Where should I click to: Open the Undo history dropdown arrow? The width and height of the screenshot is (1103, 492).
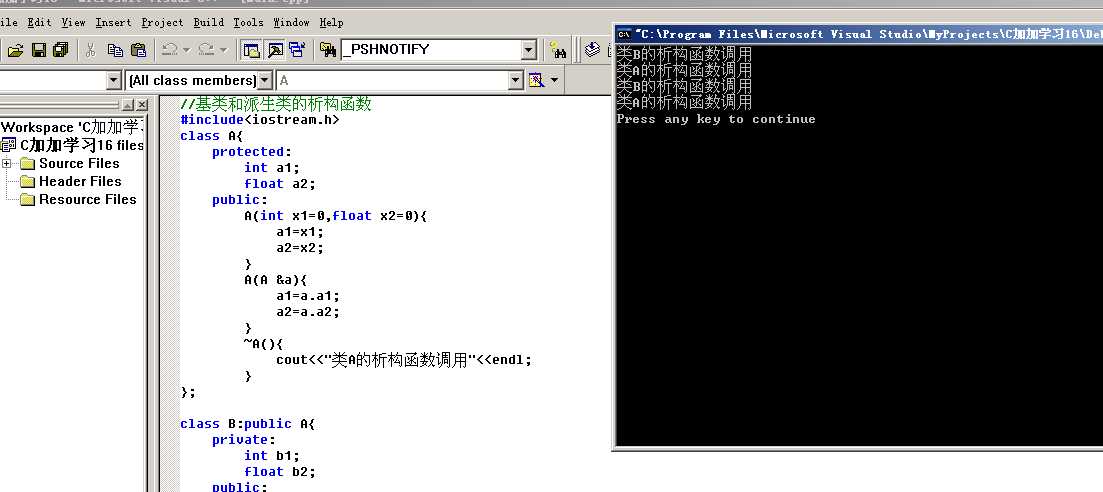[186, 49]
